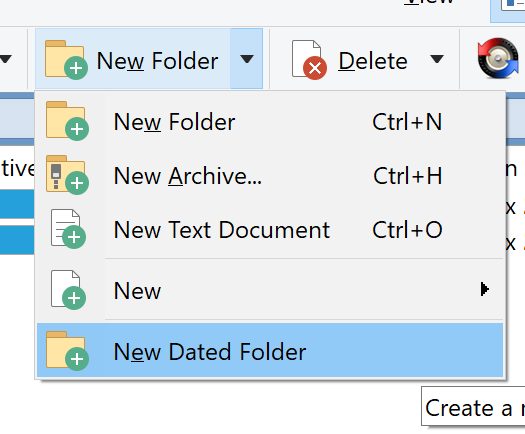Screen dimensions: 525x434
Task: Choose New Folder menu entry with Ctrl+N
Action: (x=270, y=122)
